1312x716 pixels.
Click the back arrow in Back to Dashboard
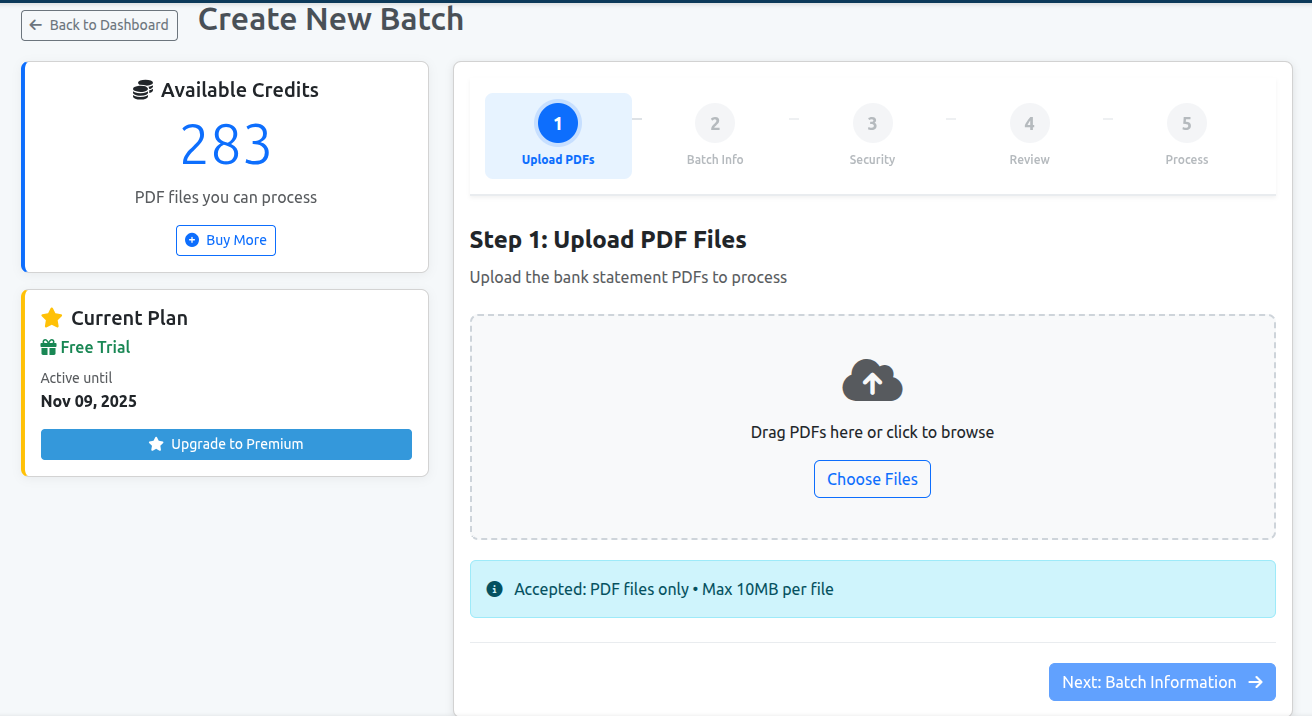point(36,25)
